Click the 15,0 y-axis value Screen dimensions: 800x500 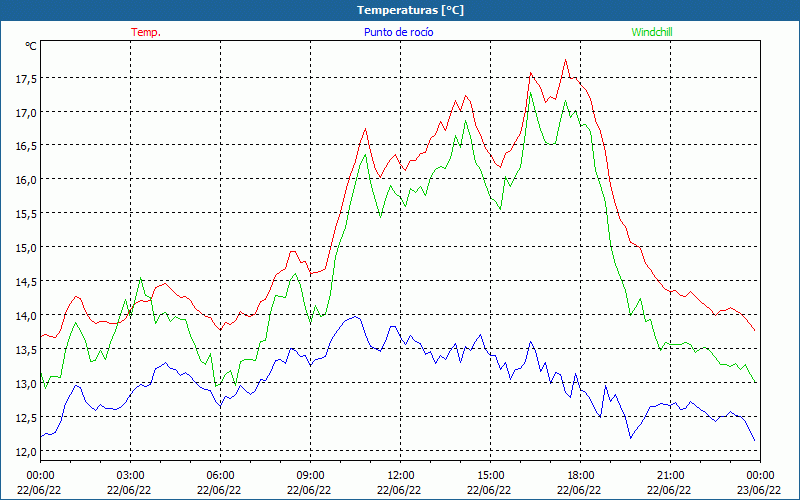26,247
